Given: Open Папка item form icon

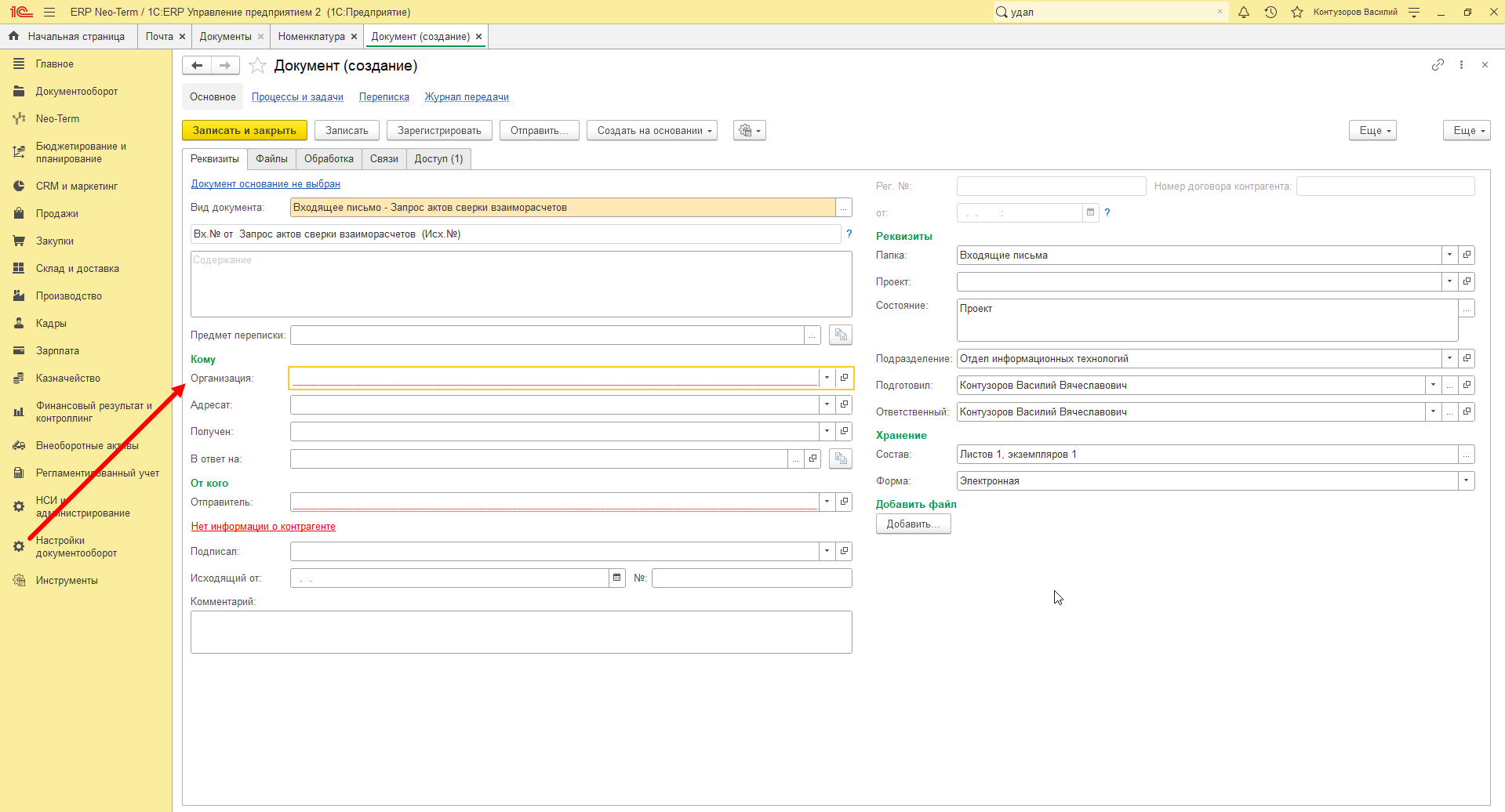Looking at the screenshot, I should click(1467, 255).
